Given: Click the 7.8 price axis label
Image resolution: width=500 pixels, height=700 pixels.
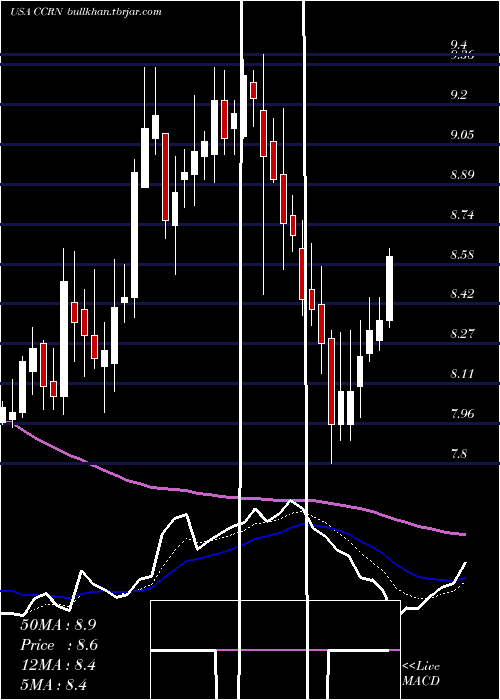Looking at the screenshot, I should pyautogui.click(x=459, y=454).
